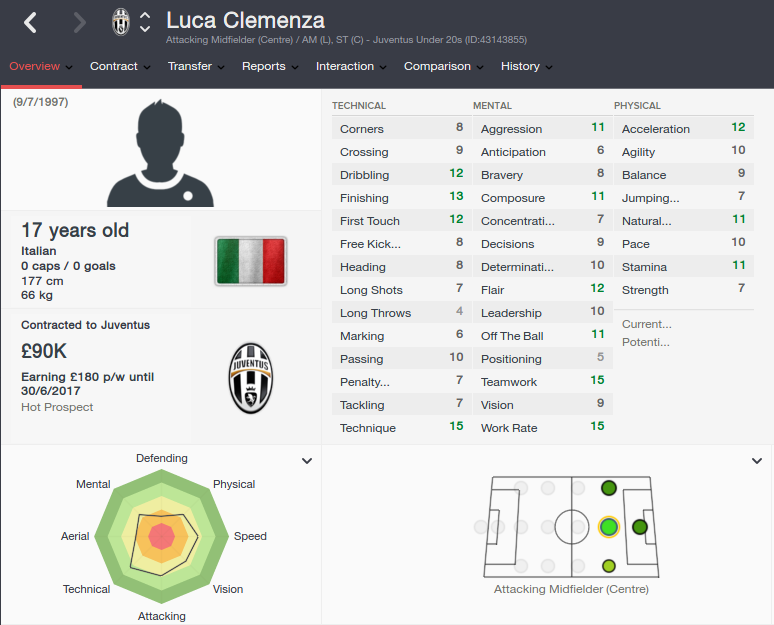Open the Reports menu
Screen dimensions: 774x625
coord(270,66)
